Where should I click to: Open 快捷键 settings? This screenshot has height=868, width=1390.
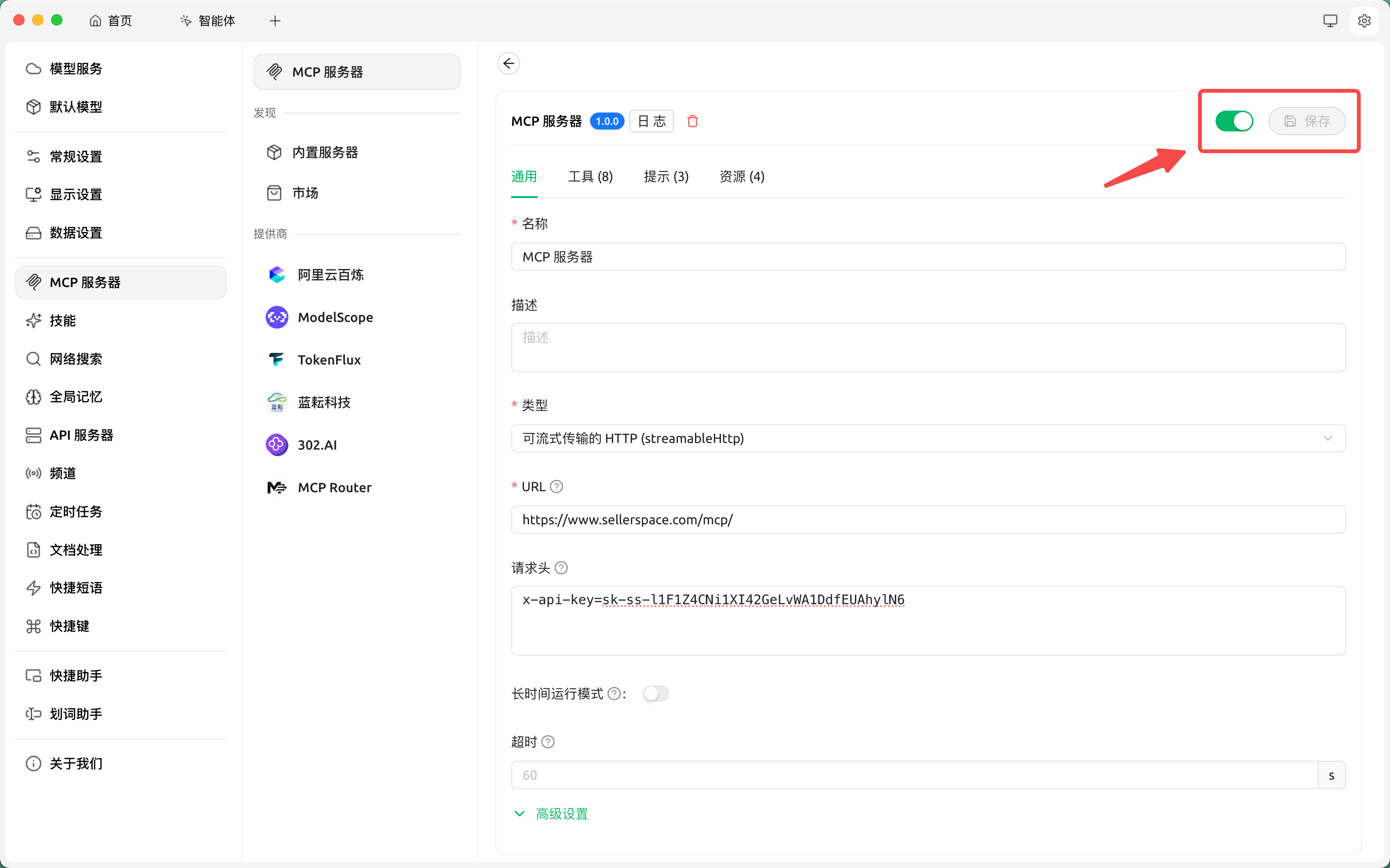(121, 626)
